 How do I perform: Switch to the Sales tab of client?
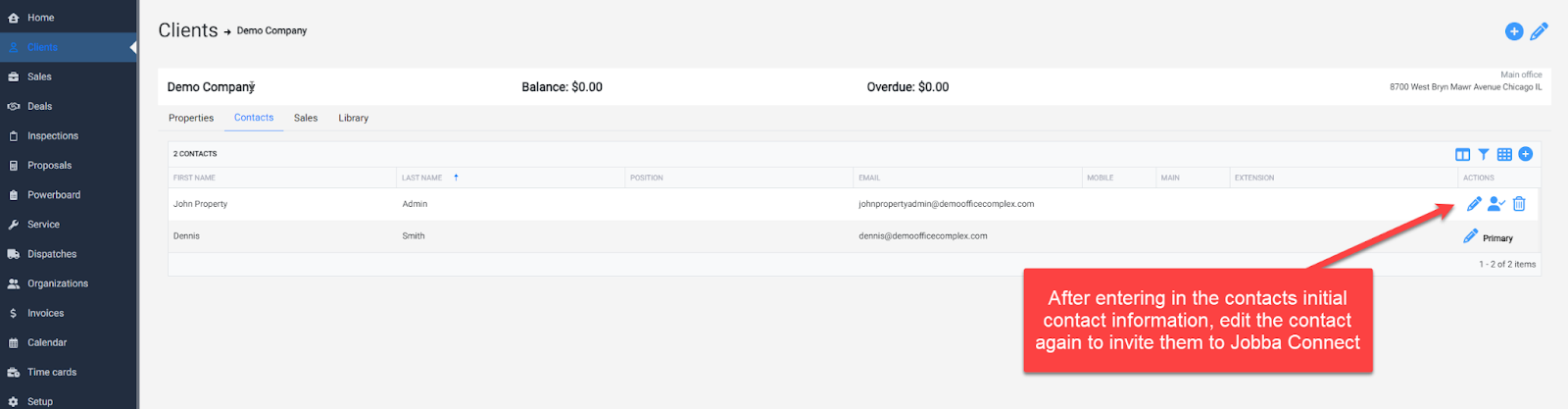coord(306,118)
